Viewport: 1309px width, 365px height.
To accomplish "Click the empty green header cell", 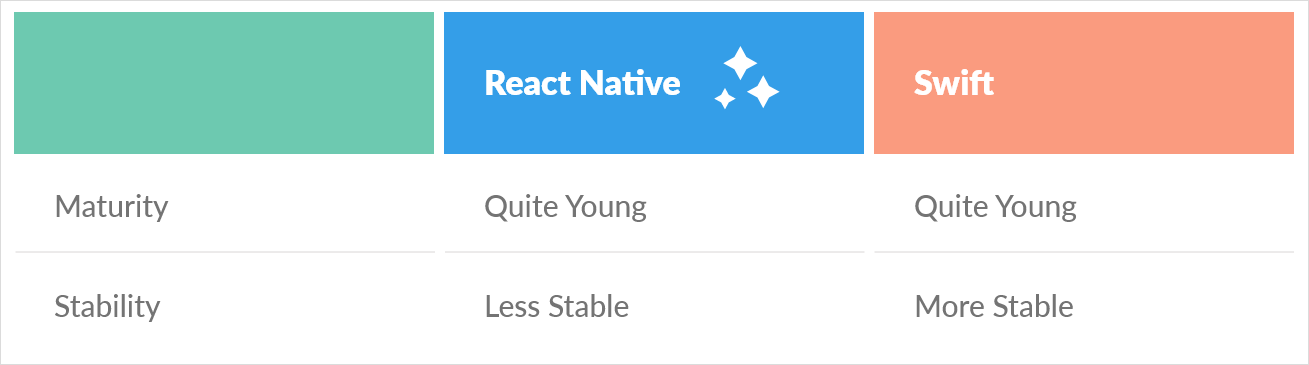I will (224, 83).
